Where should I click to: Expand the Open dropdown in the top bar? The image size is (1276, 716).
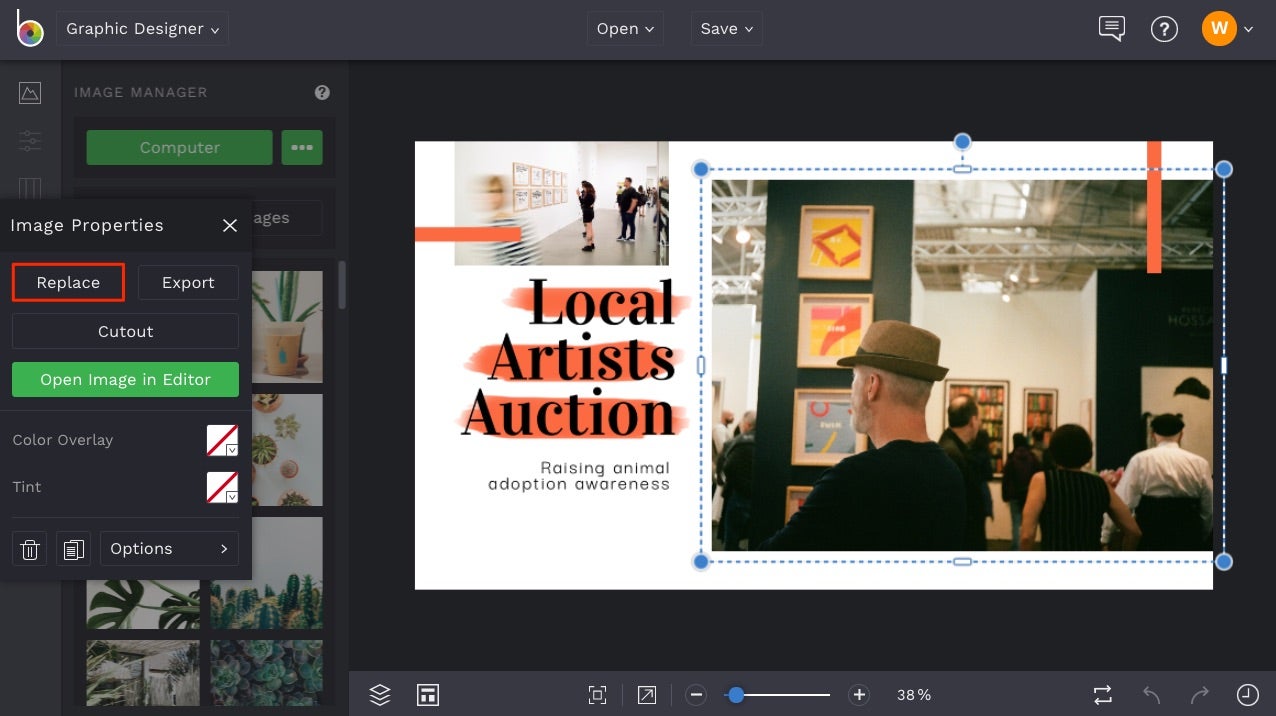point(624,28)
